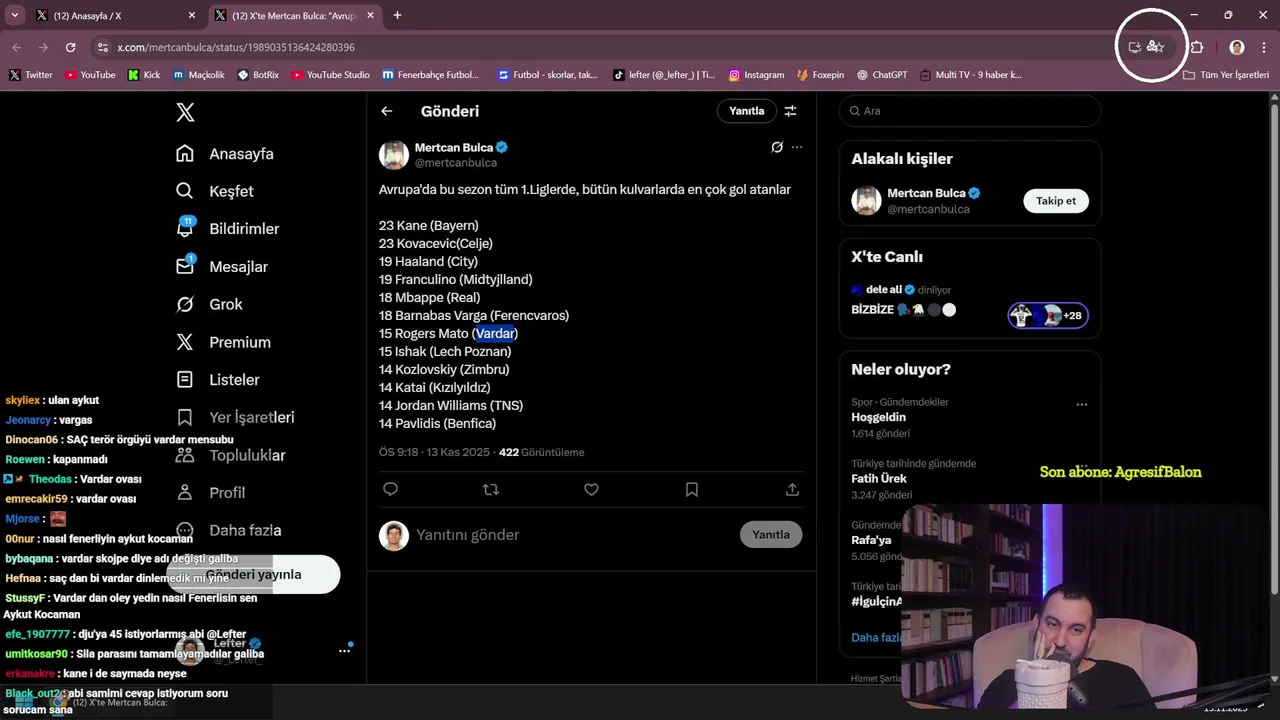
Task: Click the line 23 Kane (Bayern)
Action: (x=428, y=225)
